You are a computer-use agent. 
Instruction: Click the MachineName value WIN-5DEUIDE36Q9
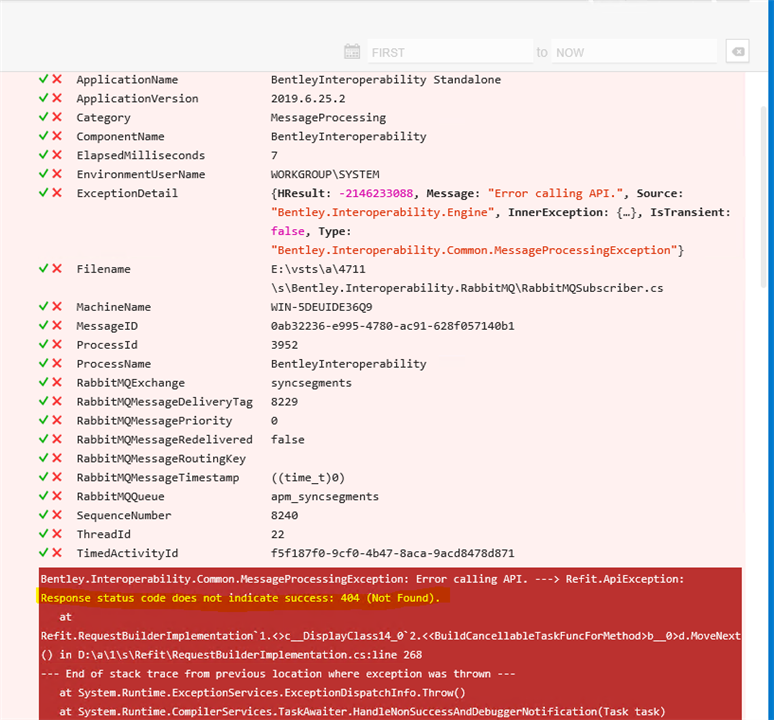coord(321,307)
